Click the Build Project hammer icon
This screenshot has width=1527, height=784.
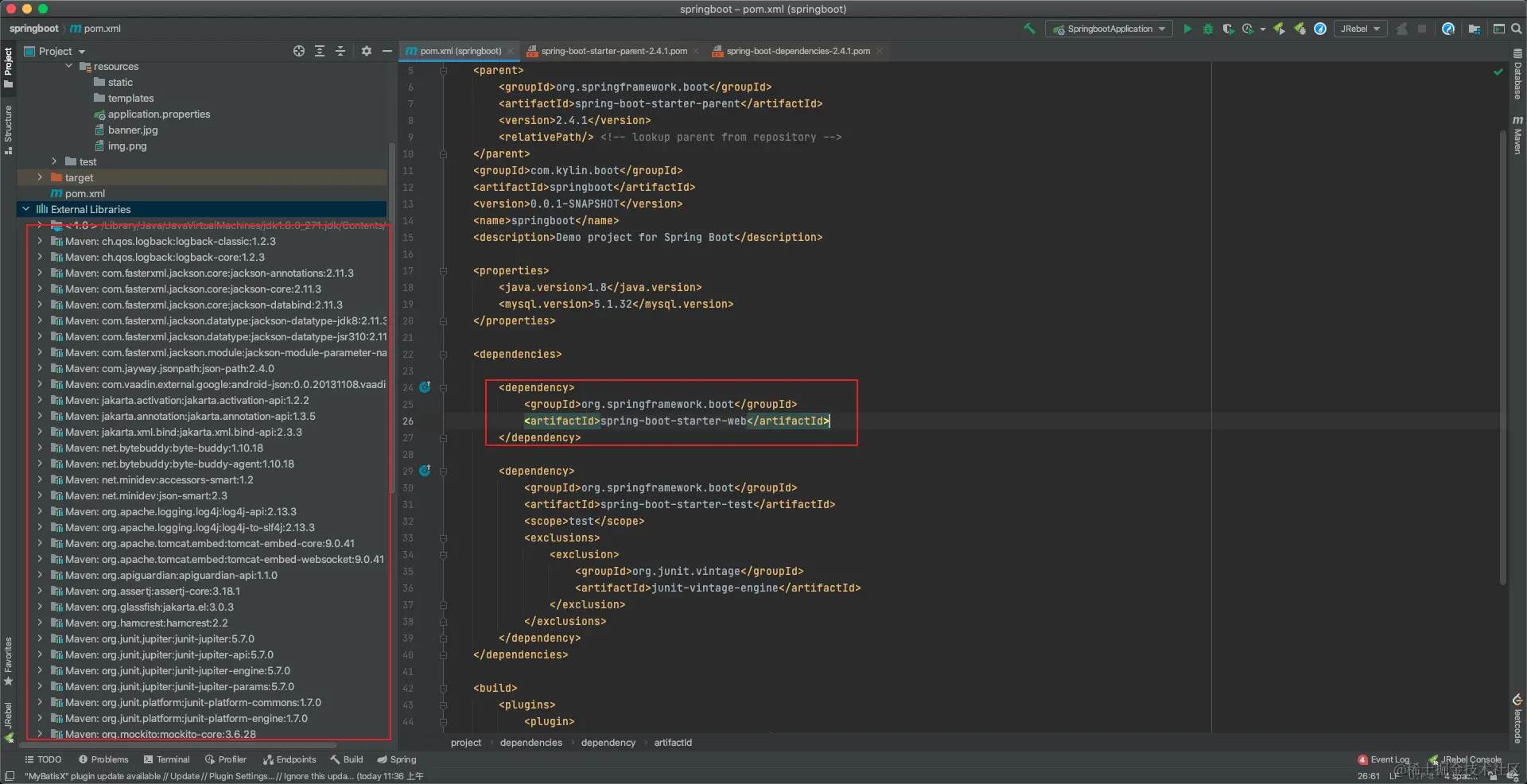(1029, 29)
